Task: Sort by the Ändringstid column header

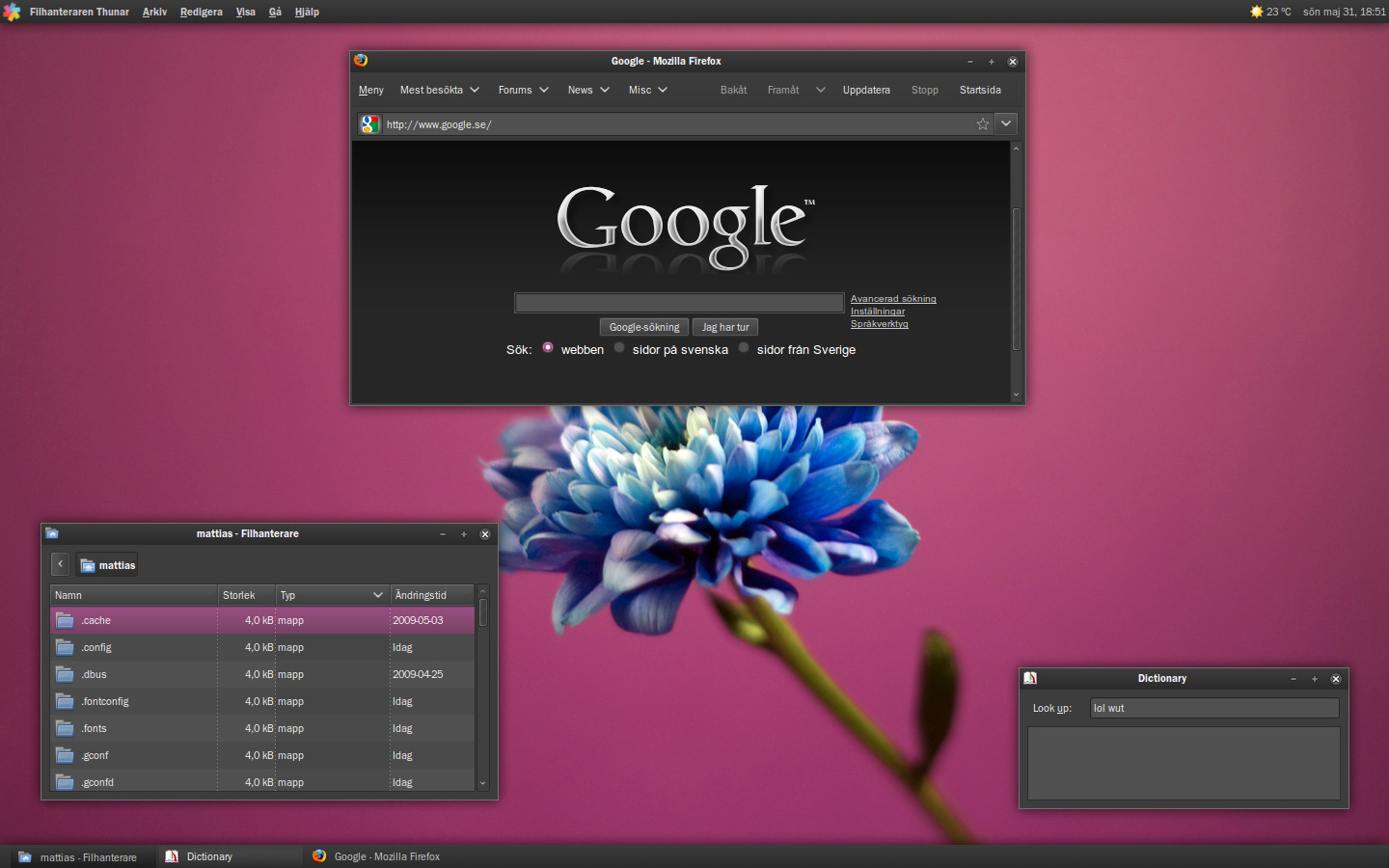Action: [x=432, y=595]
